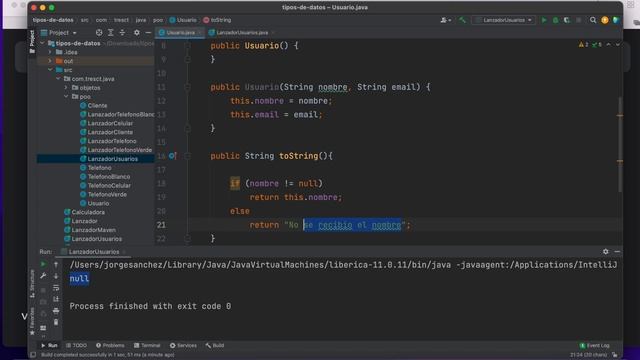
Task: Collapse the poo package
Action: coord(66,97)
